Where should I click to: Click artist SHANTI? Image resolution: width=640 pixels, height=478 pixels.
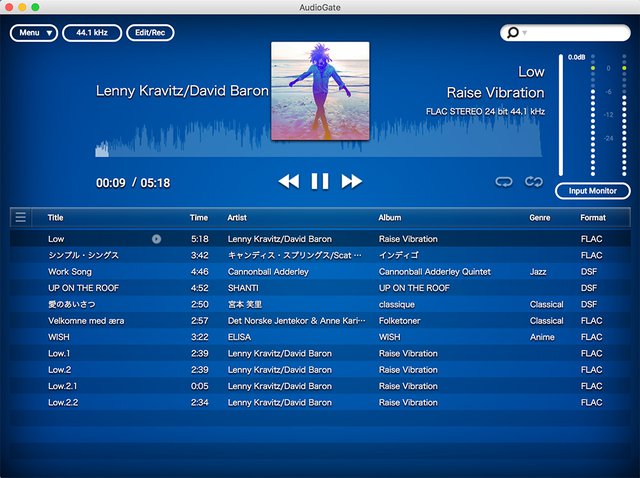coord(243,288)
